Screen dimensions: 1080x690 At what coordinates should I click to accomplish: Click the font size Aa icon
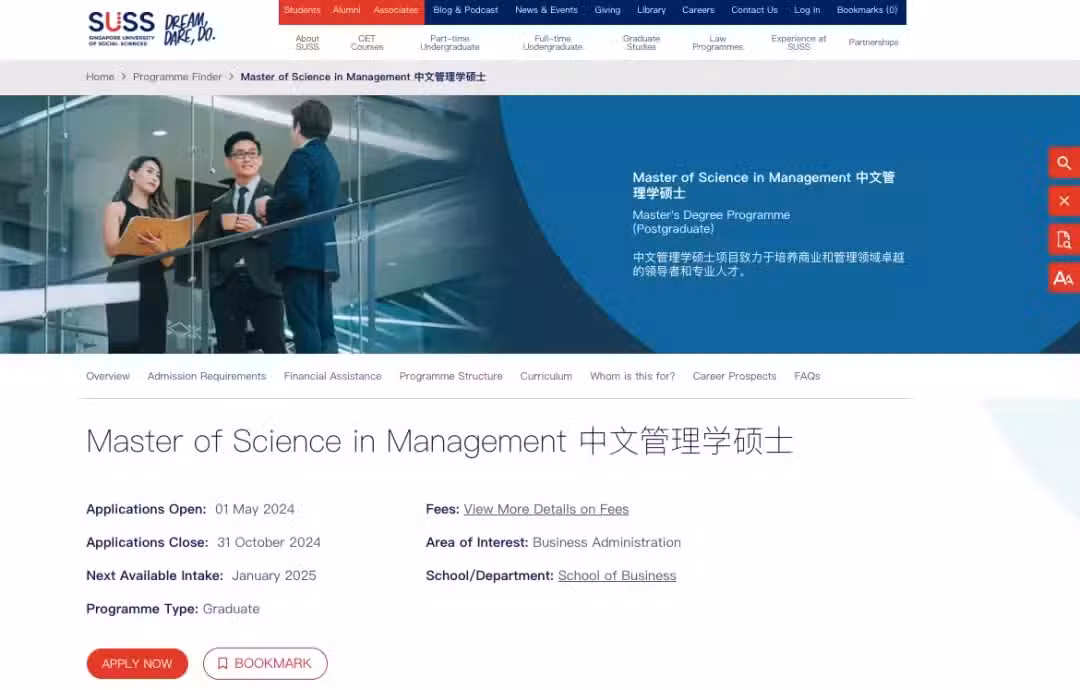(1064, 278)
